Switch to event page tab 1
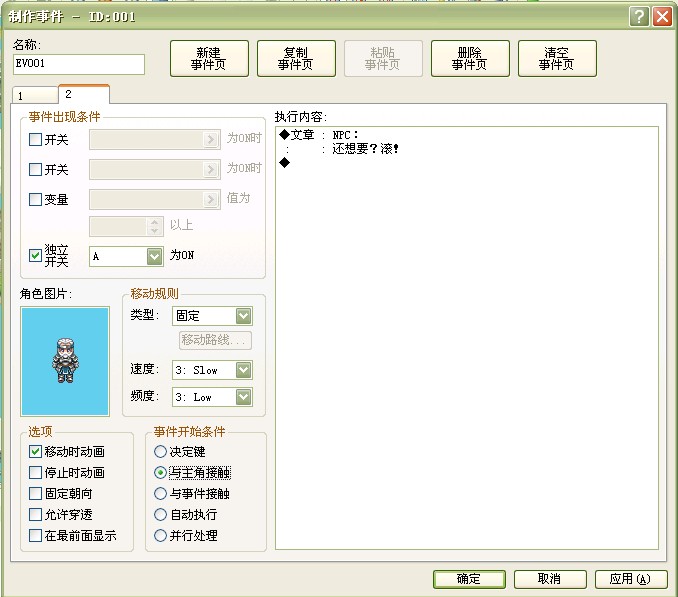The height and width of the screenshot is (597, 678). click(x=35, y=96)
